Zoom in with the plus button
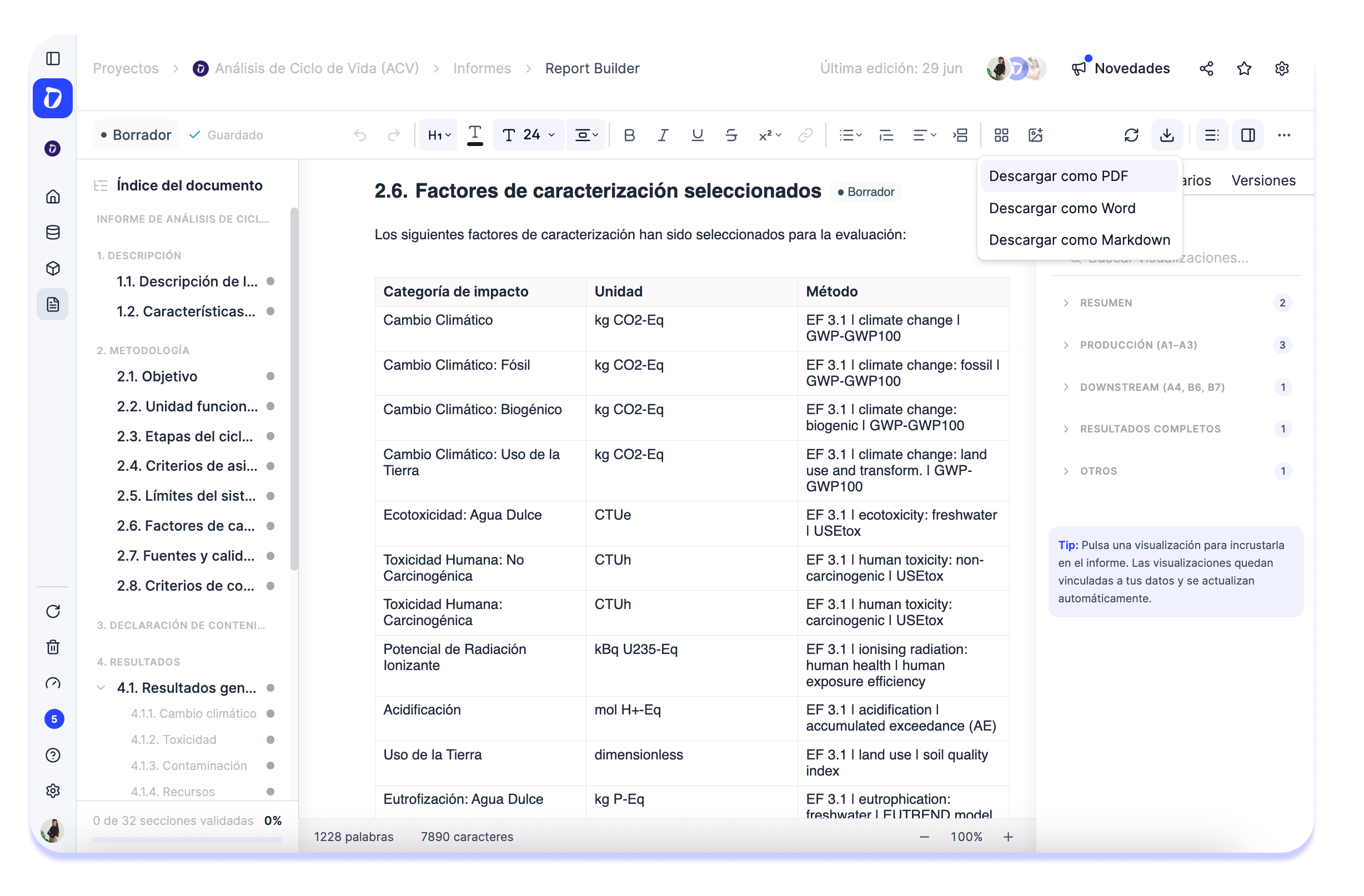 coord(1009,838)
